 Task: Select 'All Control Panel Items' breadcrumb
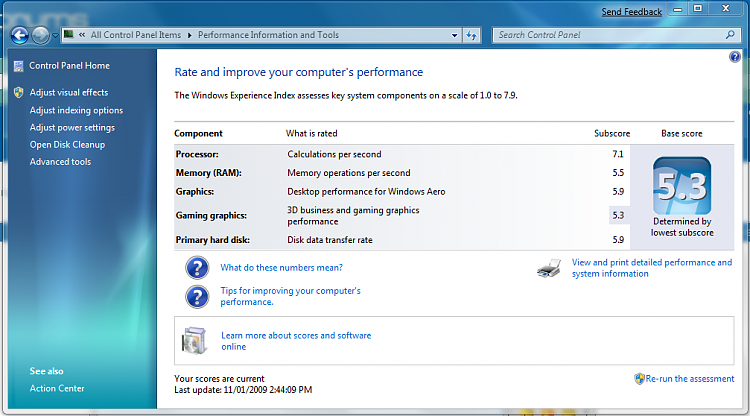(136, 35)
